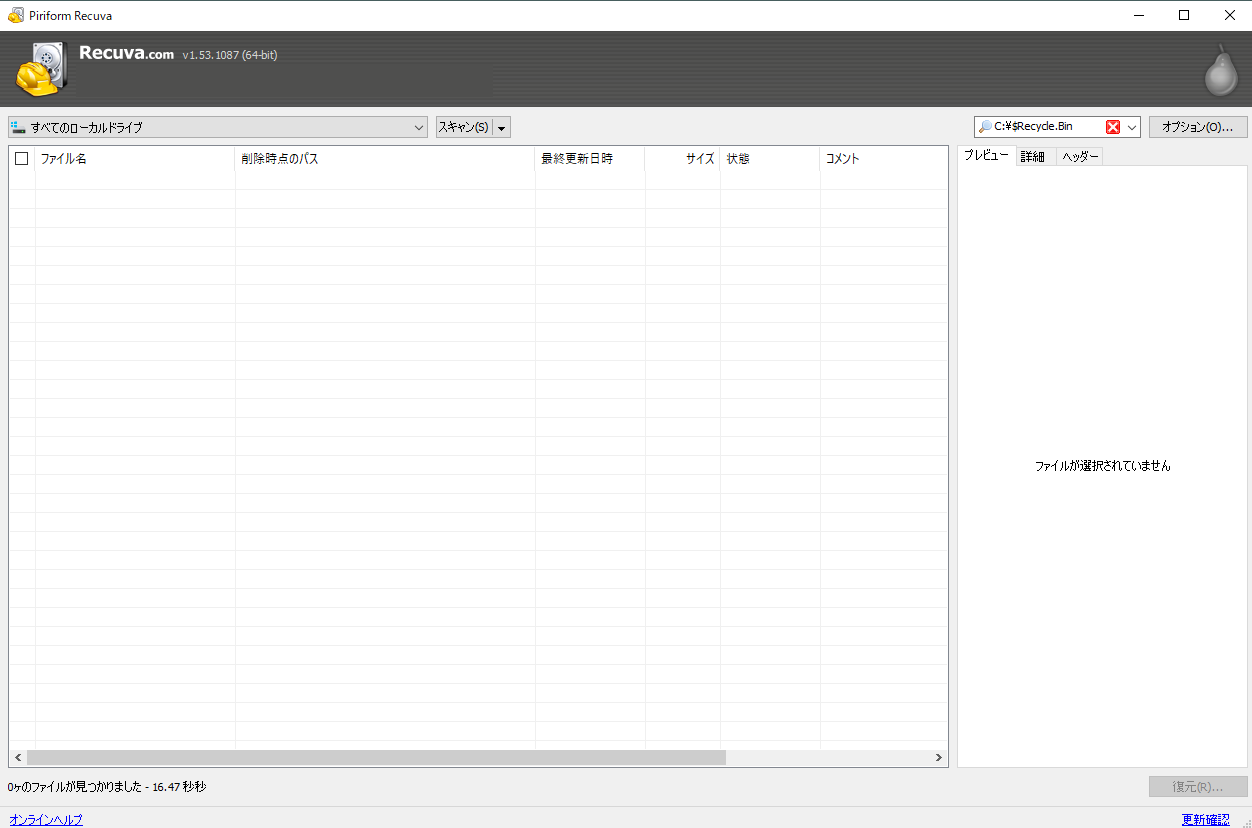Open the filter path dropdown chevron
Image resolution: width=1252 pixels, height=828 pixels.
click(1132, 127)
